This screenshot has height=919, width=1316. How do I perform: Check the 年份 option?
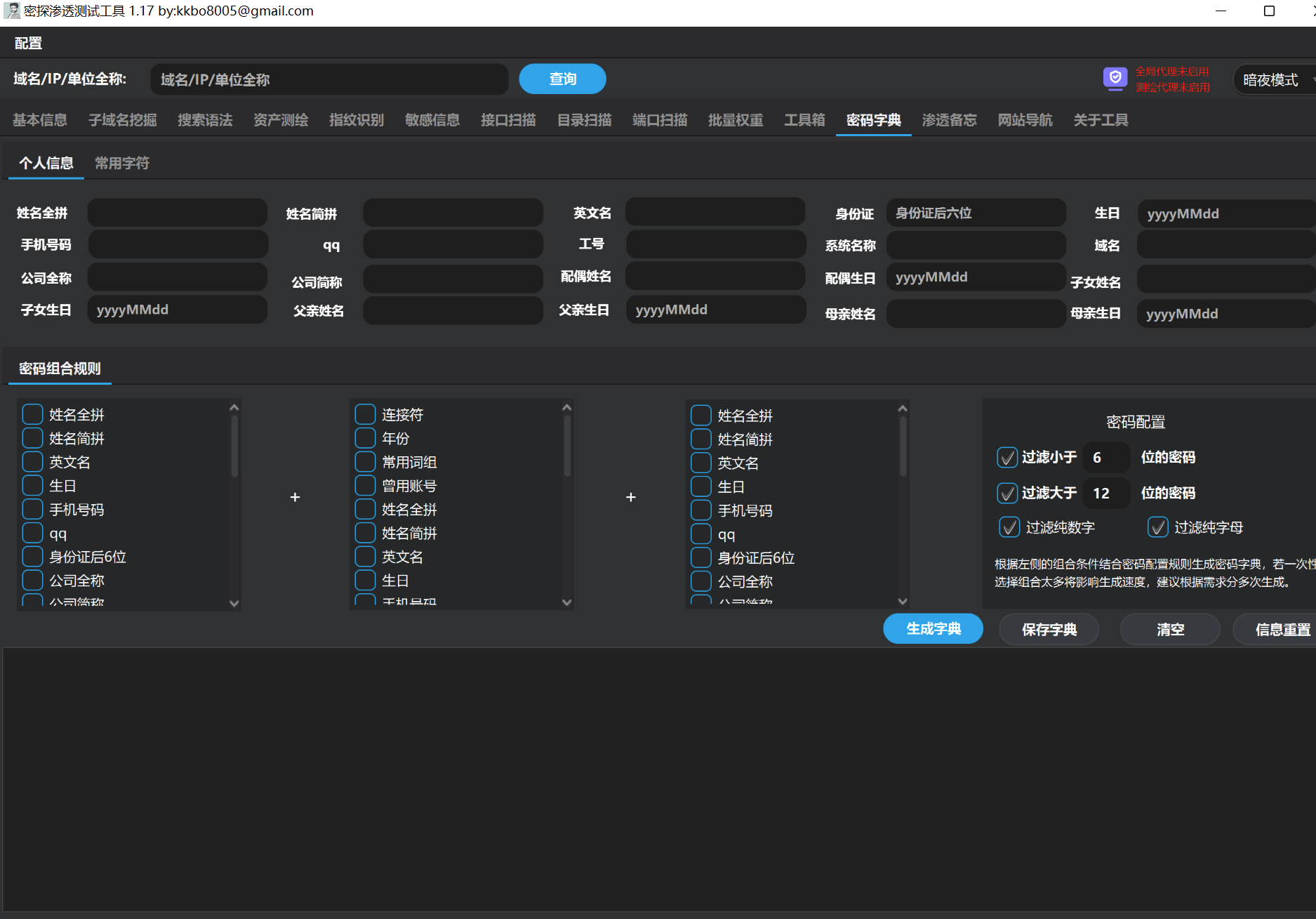pos(365,438)
